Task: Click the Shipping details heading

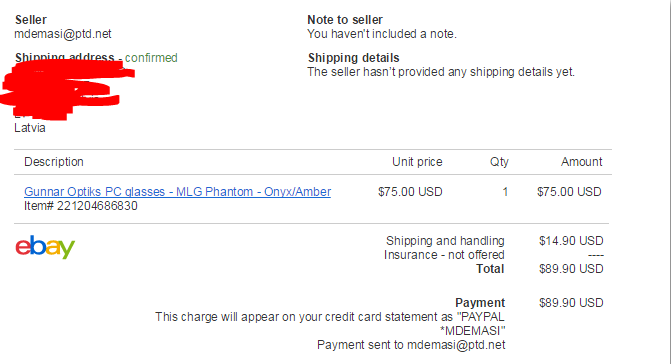Action: 353,58
